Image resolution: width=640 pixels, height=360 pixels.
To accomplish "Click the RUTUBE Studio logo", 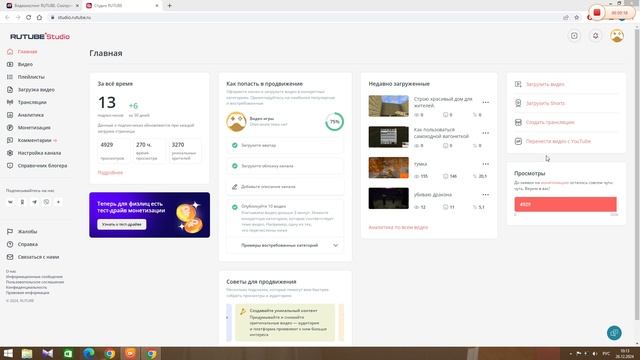I will click(x=40, y=36).
